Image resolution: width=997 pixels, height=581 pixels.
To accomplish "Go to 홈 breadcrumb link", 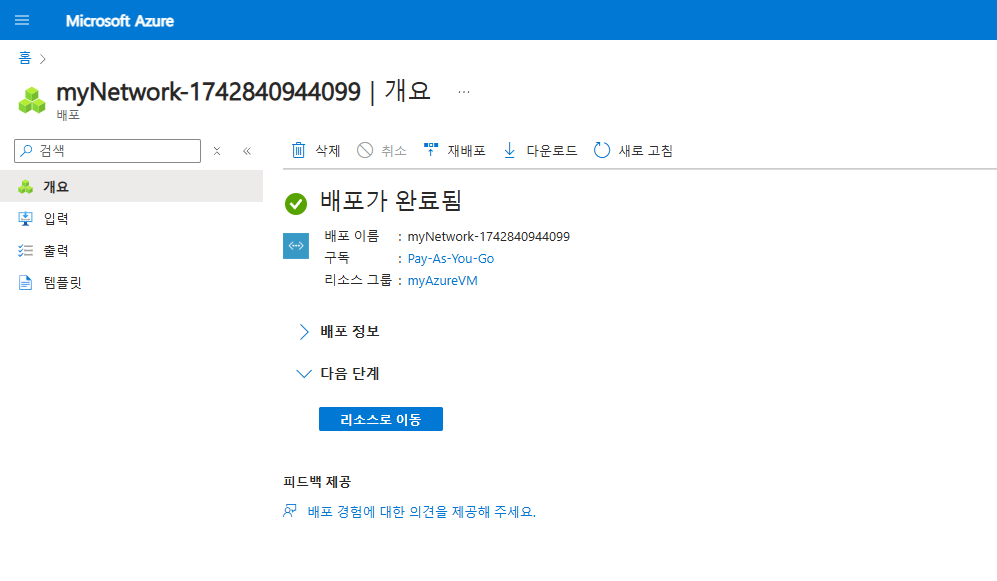I will [25, 58].
